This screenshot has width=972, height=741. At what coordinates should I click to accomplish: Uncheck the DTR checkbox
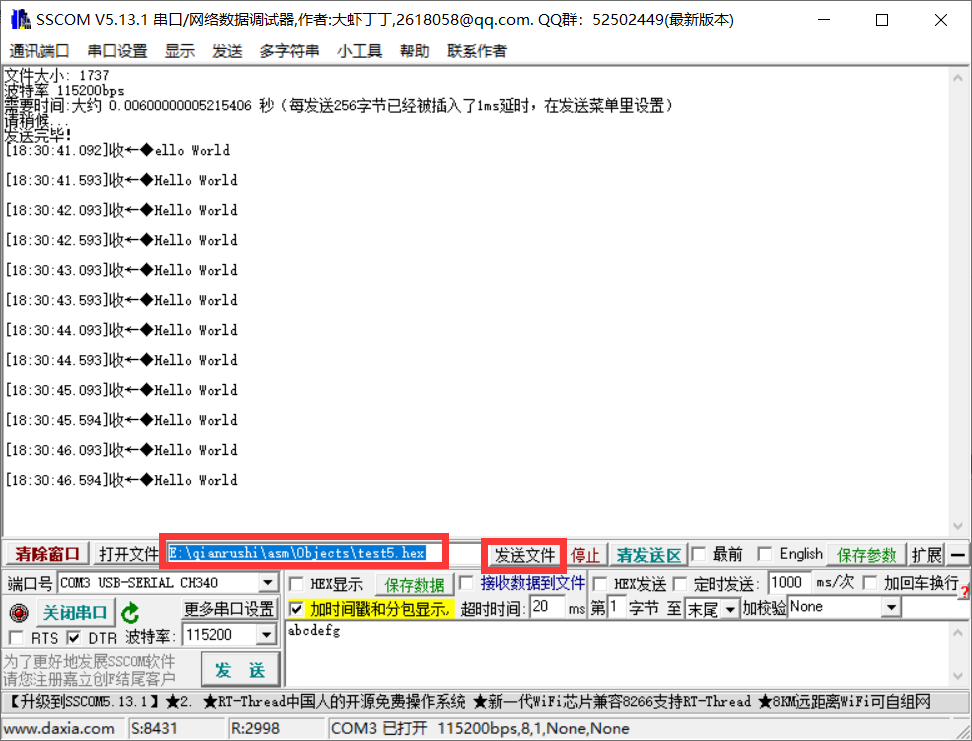74,637
